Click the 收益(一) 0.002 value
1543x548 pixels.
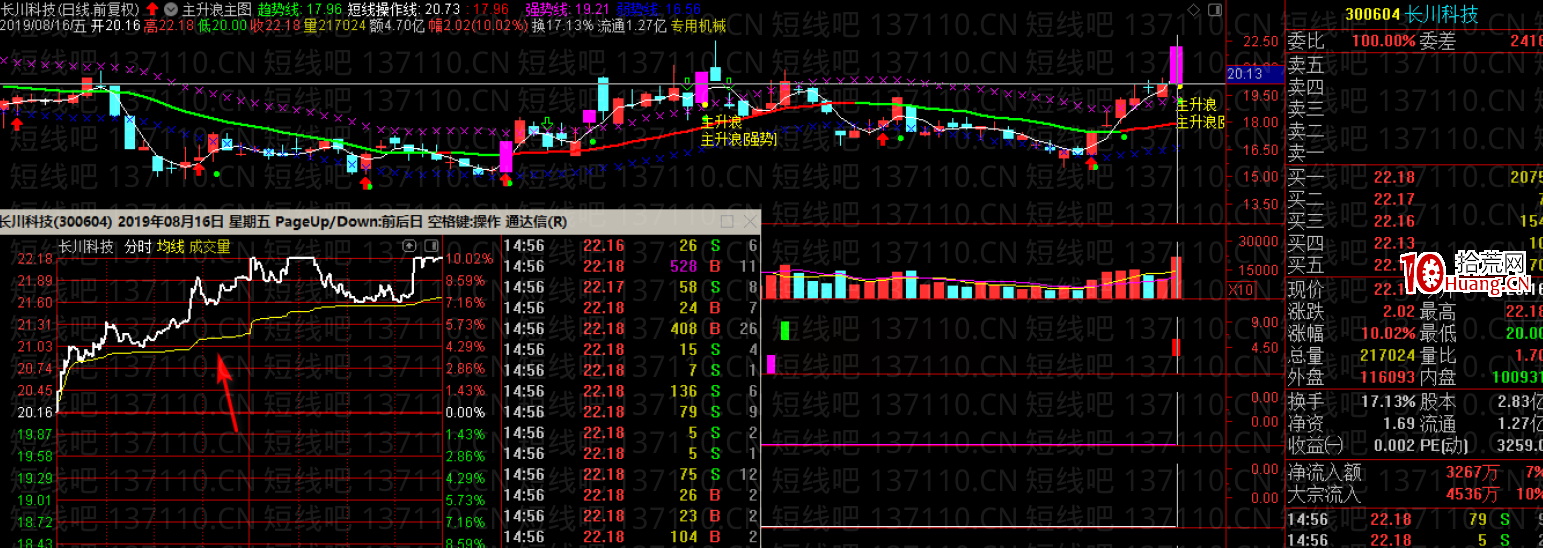point(1393,445)
